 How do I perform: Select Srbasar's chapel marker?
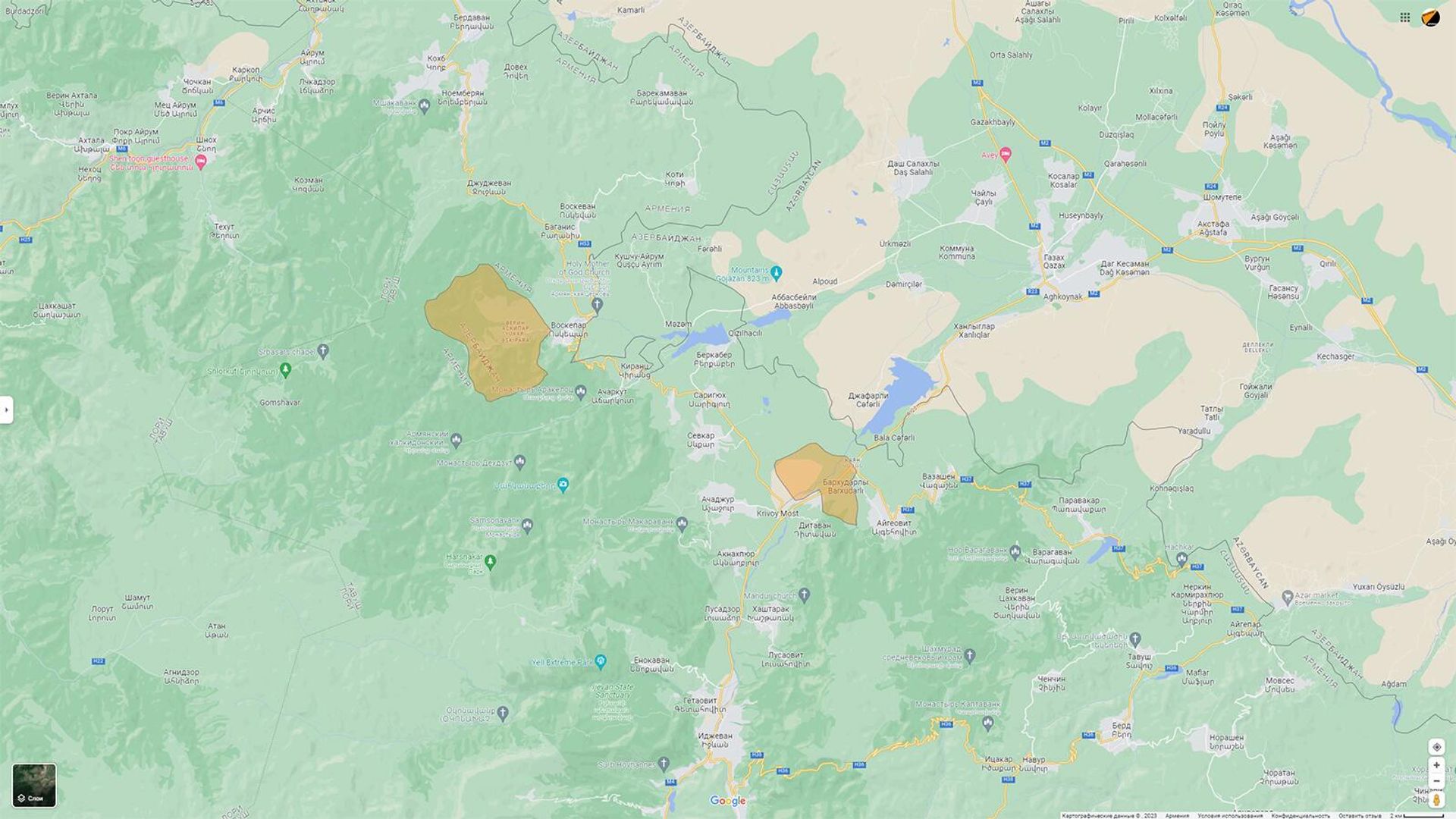[x=324, y=351]
